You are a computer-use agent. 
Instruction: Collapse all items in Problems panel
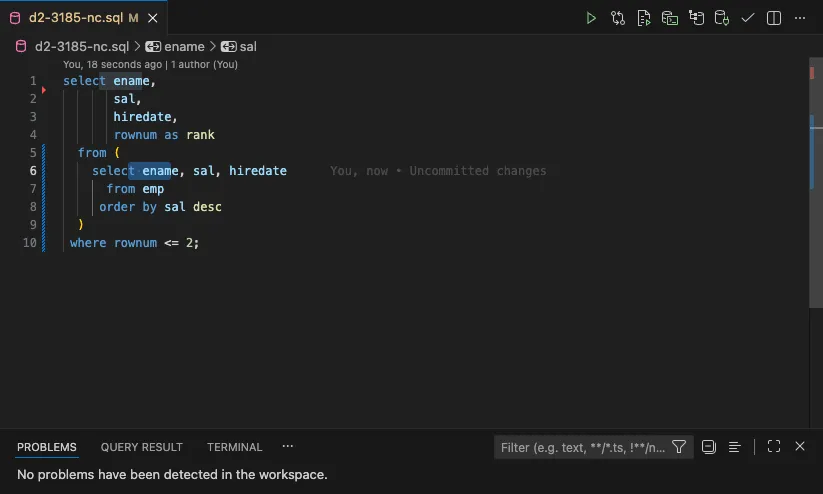pyautogui.click(x=709, y=447)
